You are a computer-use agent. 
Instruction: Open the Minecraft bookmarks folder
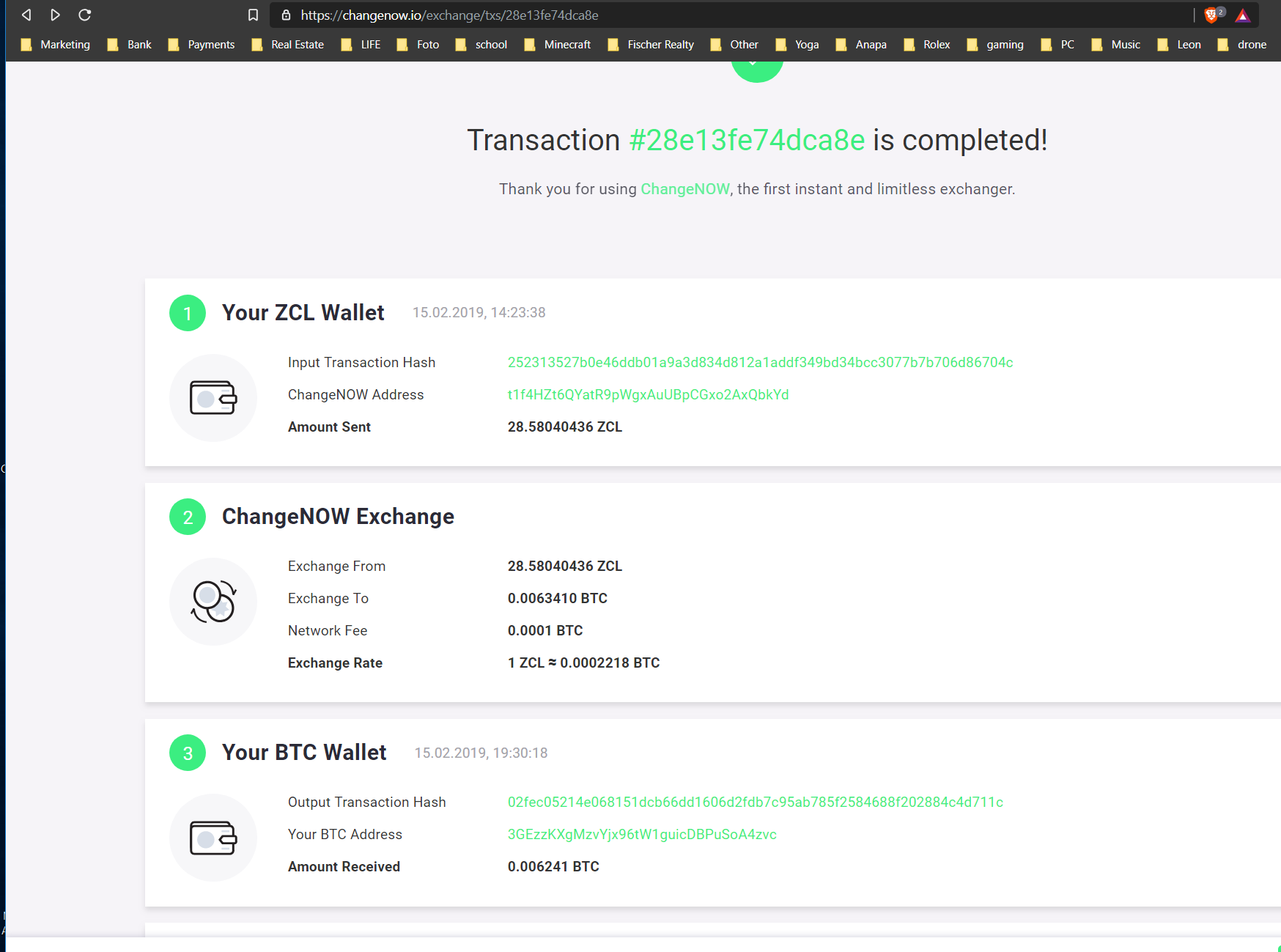pyautogui.click(x=558, y=45)
